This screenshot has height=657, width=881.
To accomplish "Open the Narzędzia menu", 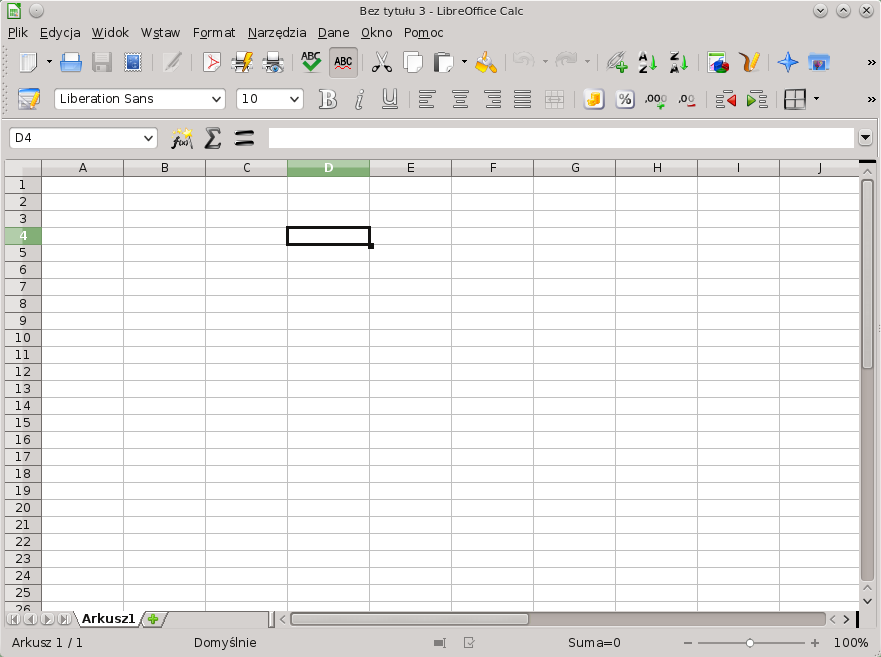I will (x=277, y=32).
